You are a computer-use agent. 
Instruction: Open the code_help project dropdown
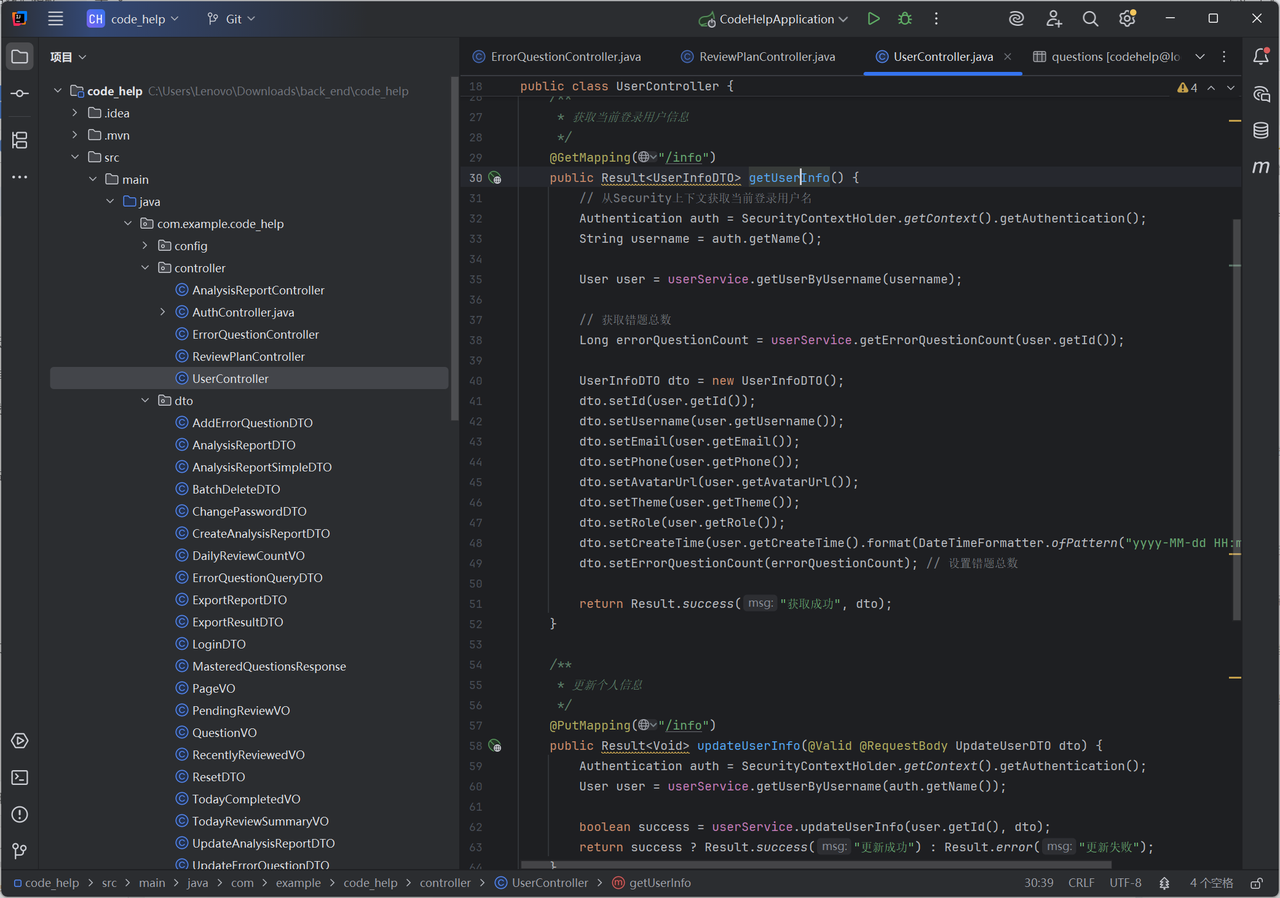pos(133,19)
